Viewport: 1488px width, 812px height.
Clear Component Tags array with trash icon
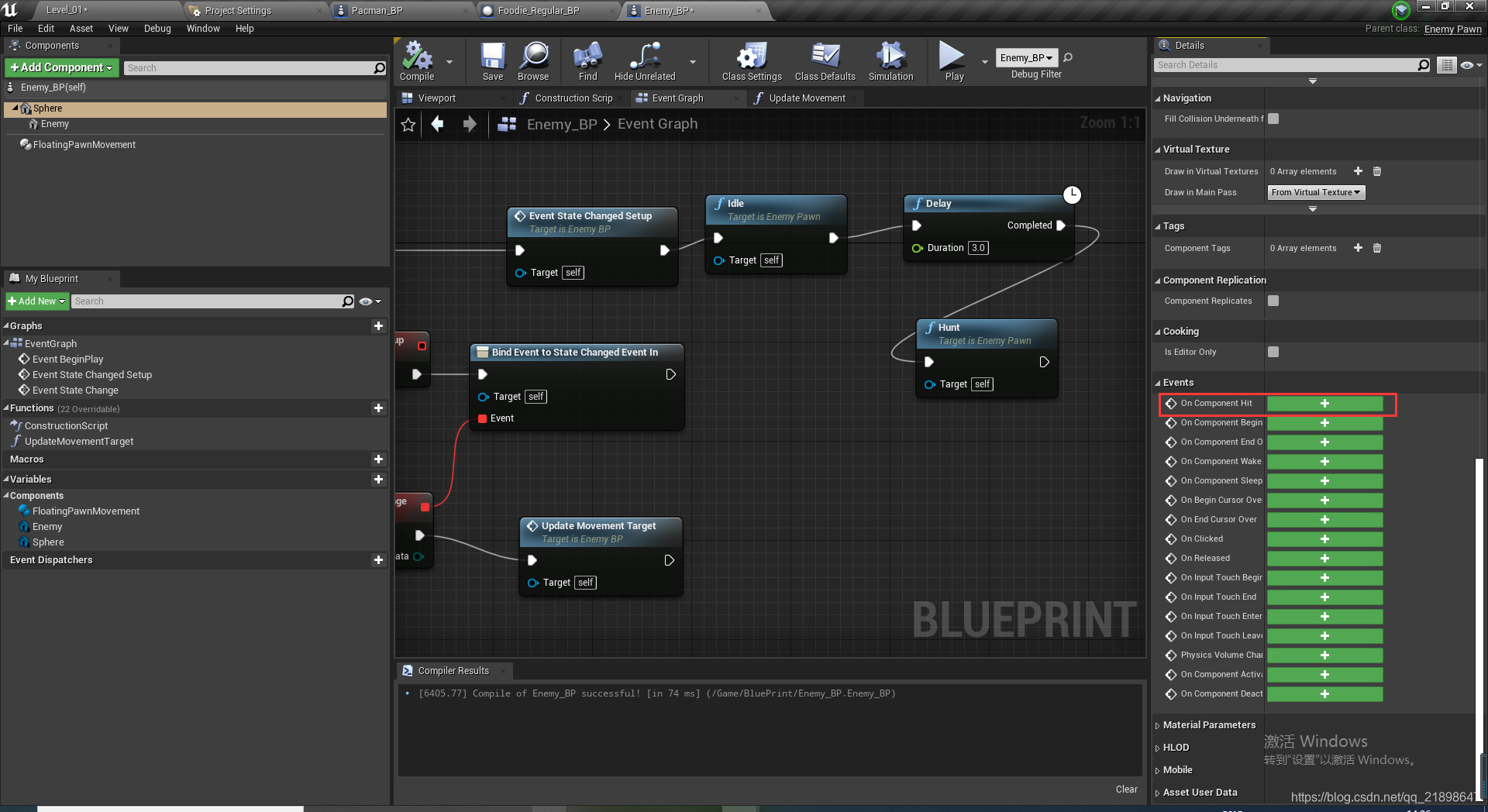click(x=1377, y=248)
